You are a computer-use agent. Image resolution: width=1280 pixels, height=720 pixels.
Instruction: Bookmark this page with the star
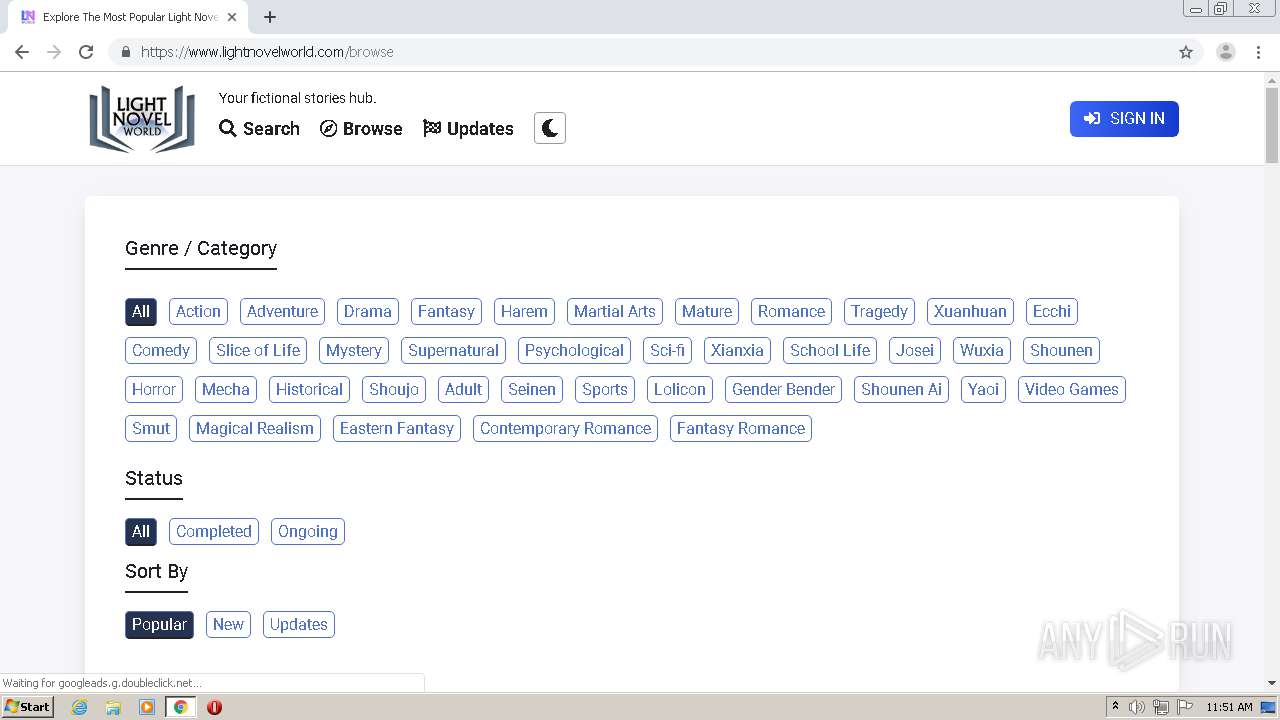coord(1186,52)
